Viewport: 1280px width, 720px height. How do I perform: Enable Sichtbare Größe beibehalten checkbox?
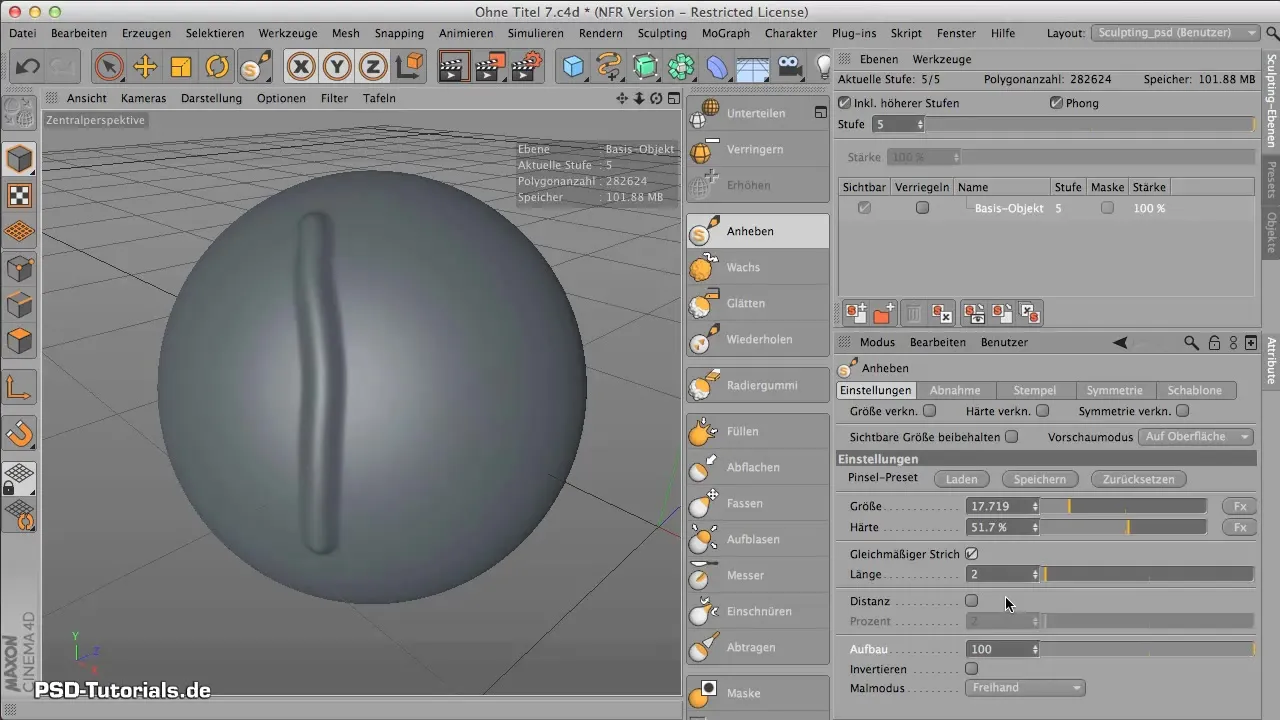(1011, 437)
